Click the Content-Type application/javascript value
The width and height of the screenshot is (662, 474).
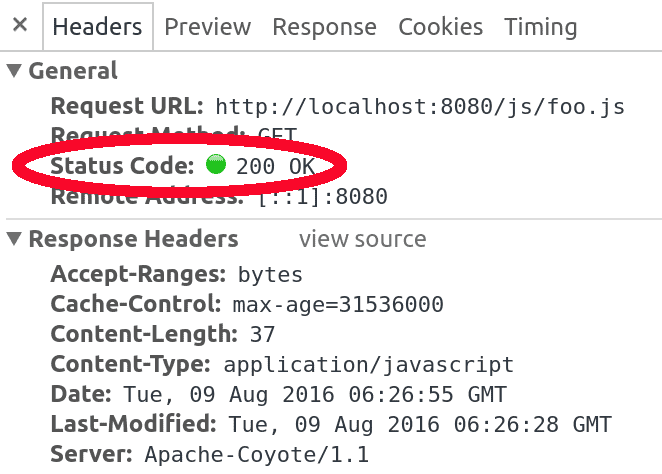(x=368, y=364)
